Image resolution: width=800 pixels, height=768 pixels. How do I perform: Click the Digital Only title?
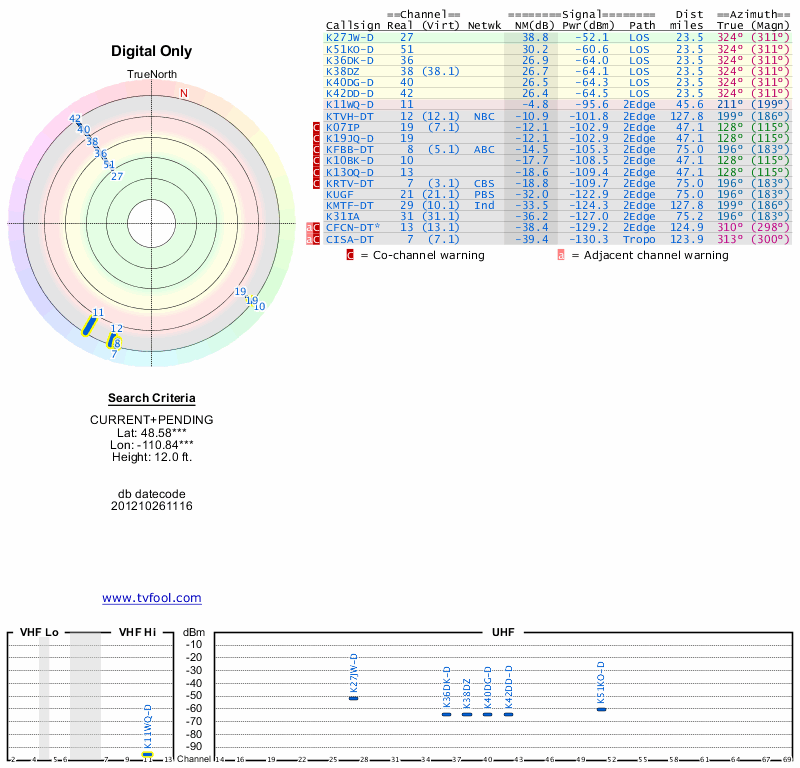tap(152, 51)
